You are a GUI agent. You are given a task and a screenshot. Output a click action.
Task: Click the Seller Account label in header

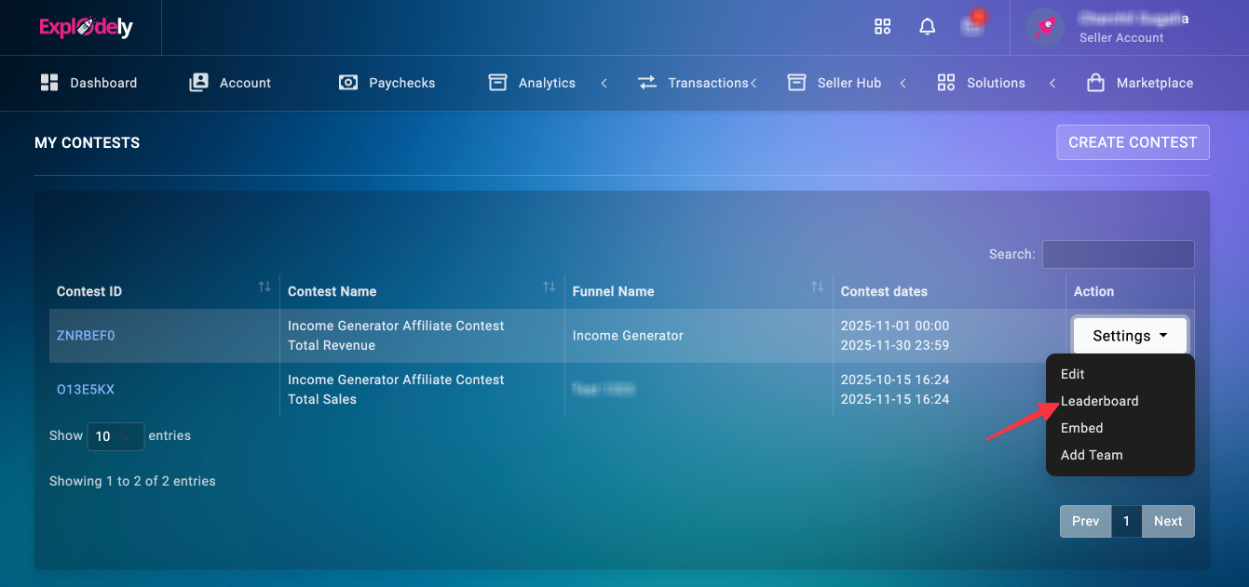click(1121, 38)
